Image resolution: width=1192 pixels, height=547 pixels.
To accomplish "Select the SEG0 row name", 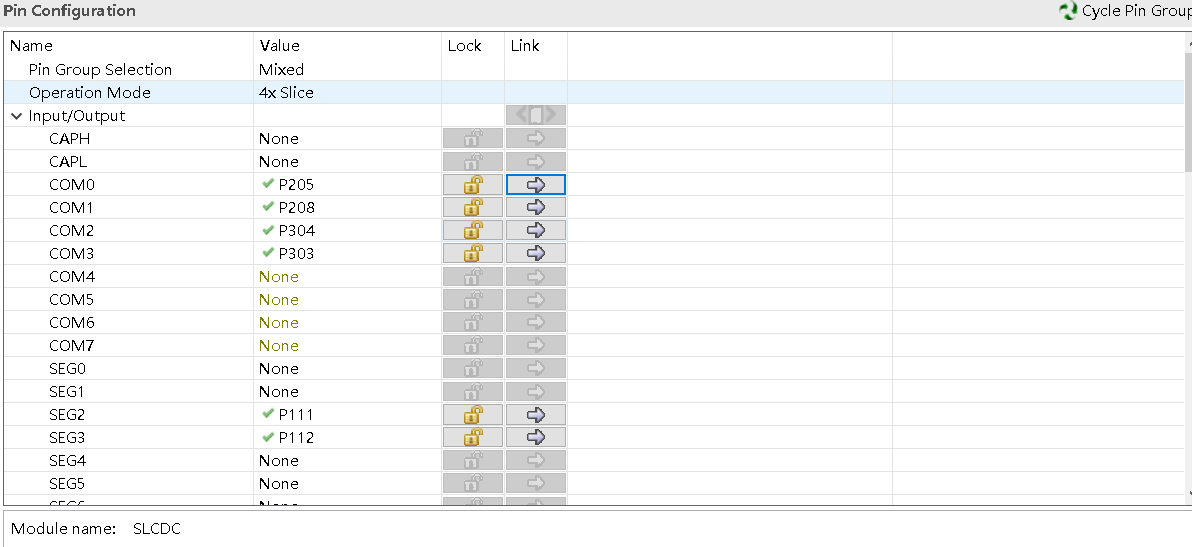I will (x=68, y=368).
